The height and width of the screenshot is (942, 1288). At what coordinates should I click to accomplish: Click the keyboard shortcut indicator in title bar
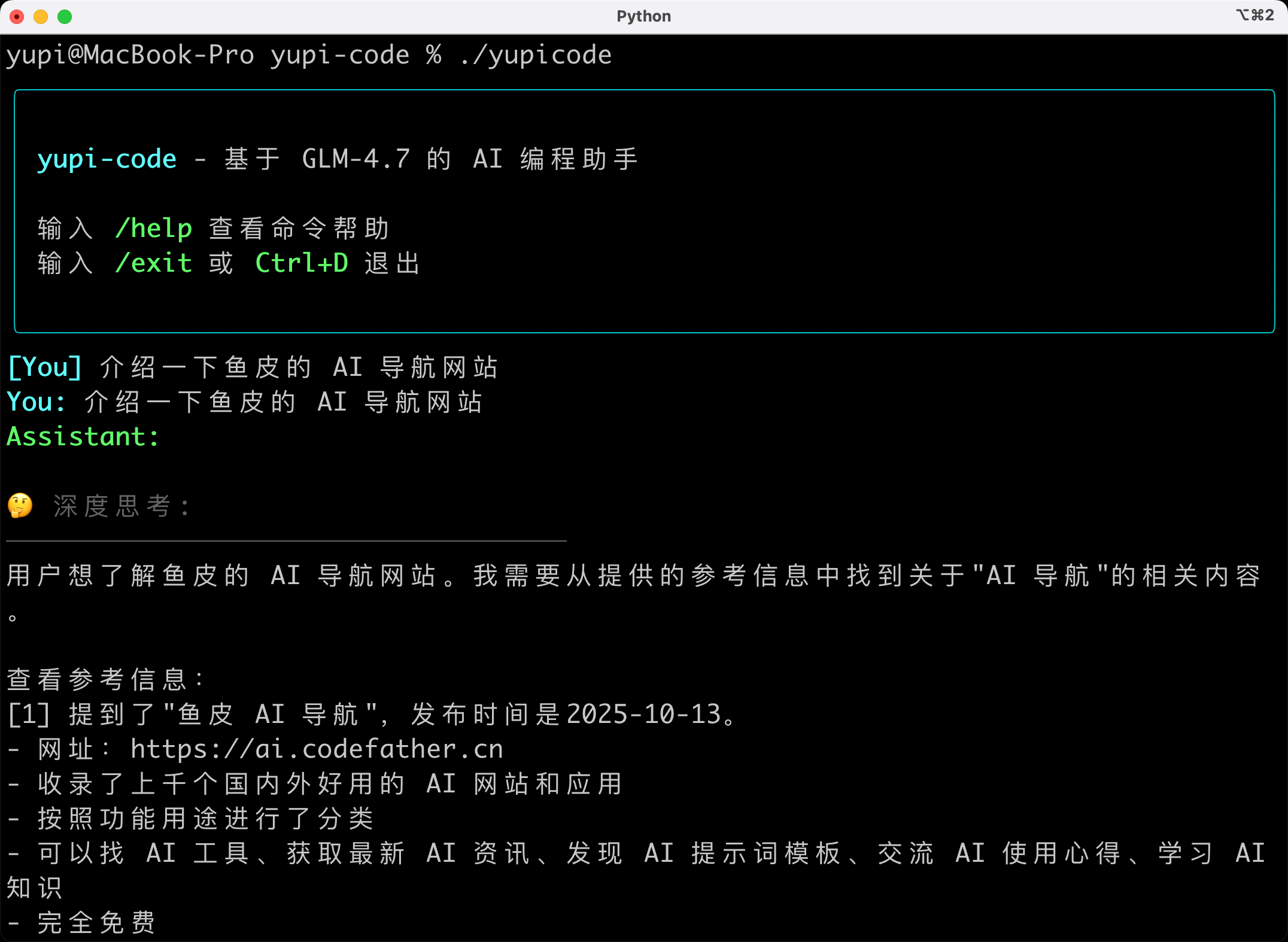1254,15
